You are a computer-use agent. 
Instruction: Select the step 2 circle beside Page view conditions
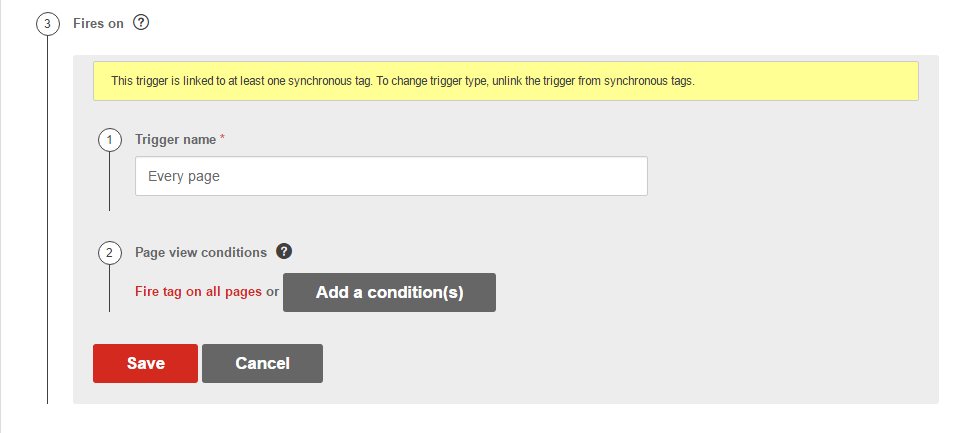pos(109,253)
